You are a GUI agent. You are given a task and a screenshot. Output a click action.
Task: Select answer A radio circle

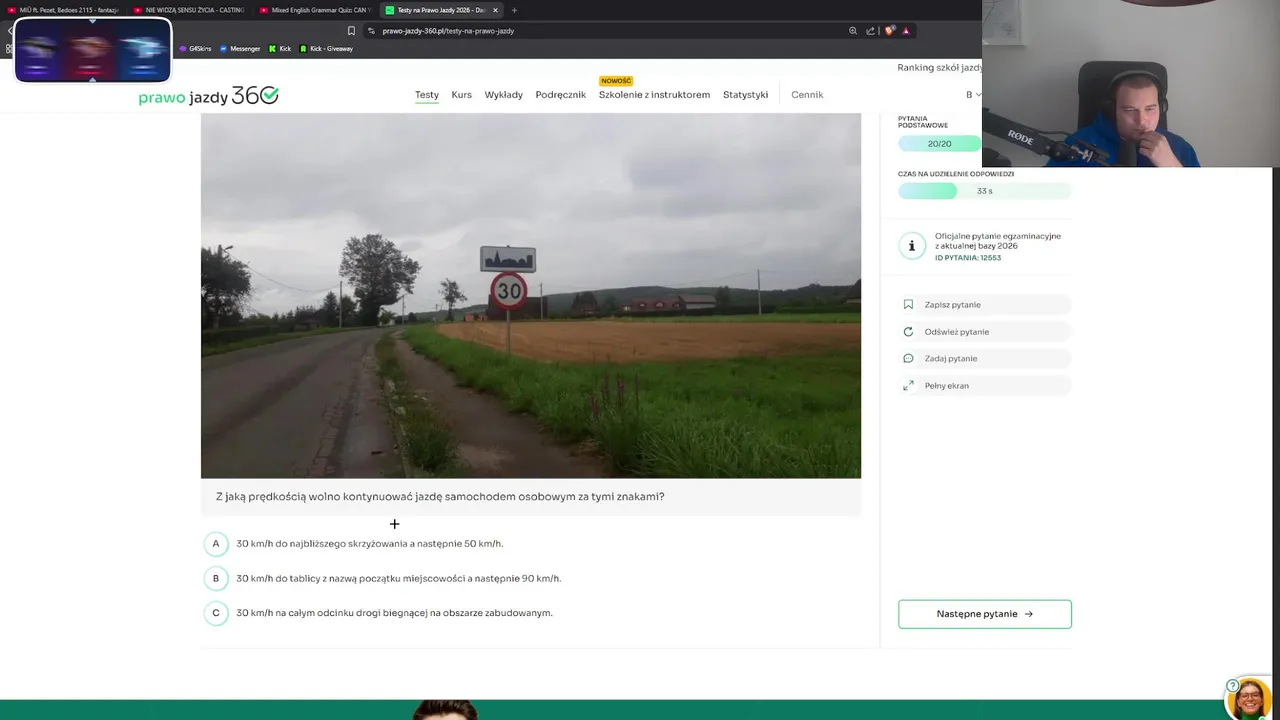click(215, 544)
